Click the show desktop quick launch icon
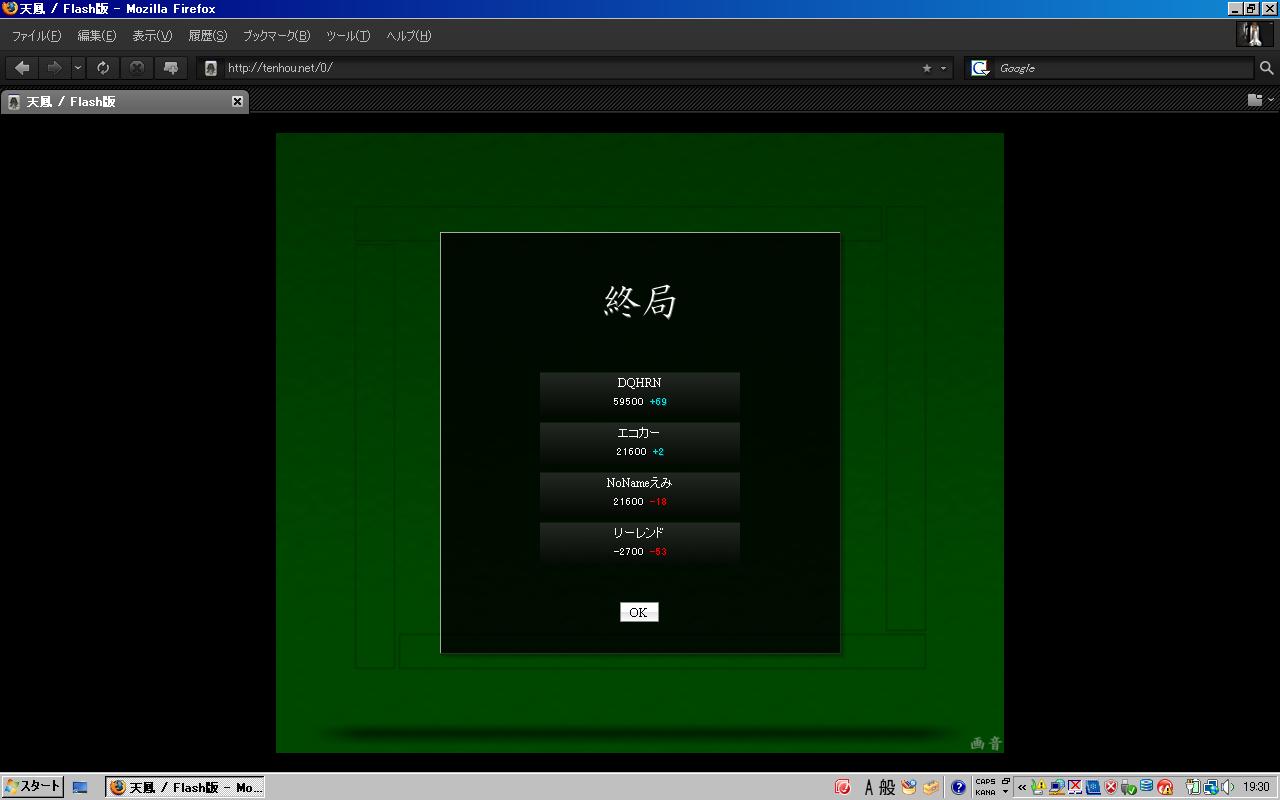This screenshot has height=800, width=1280. pos(80,787)
